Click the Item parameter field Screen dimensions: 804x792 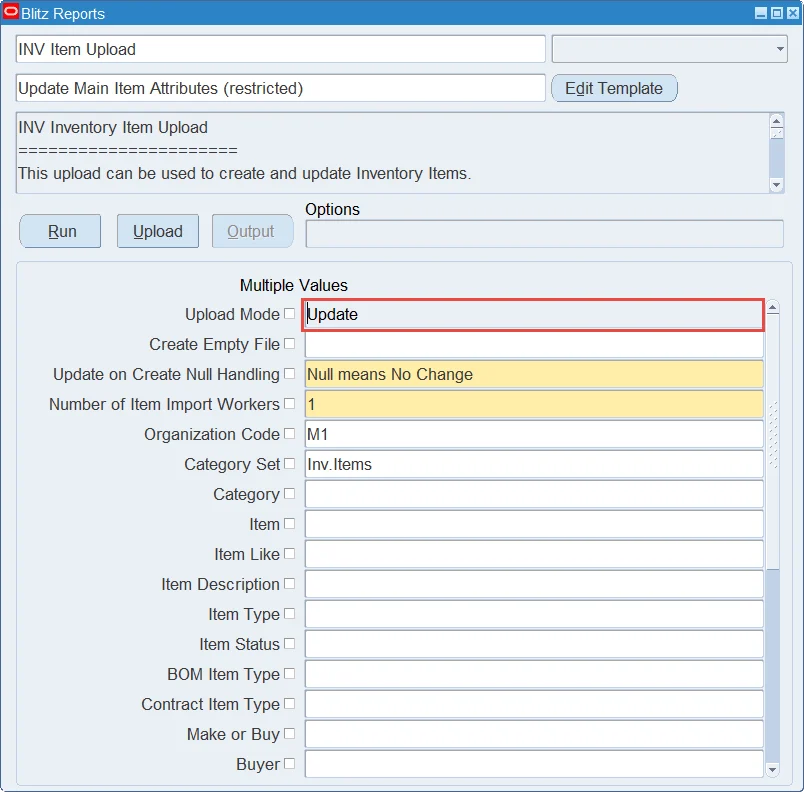[x=534, y=524]
